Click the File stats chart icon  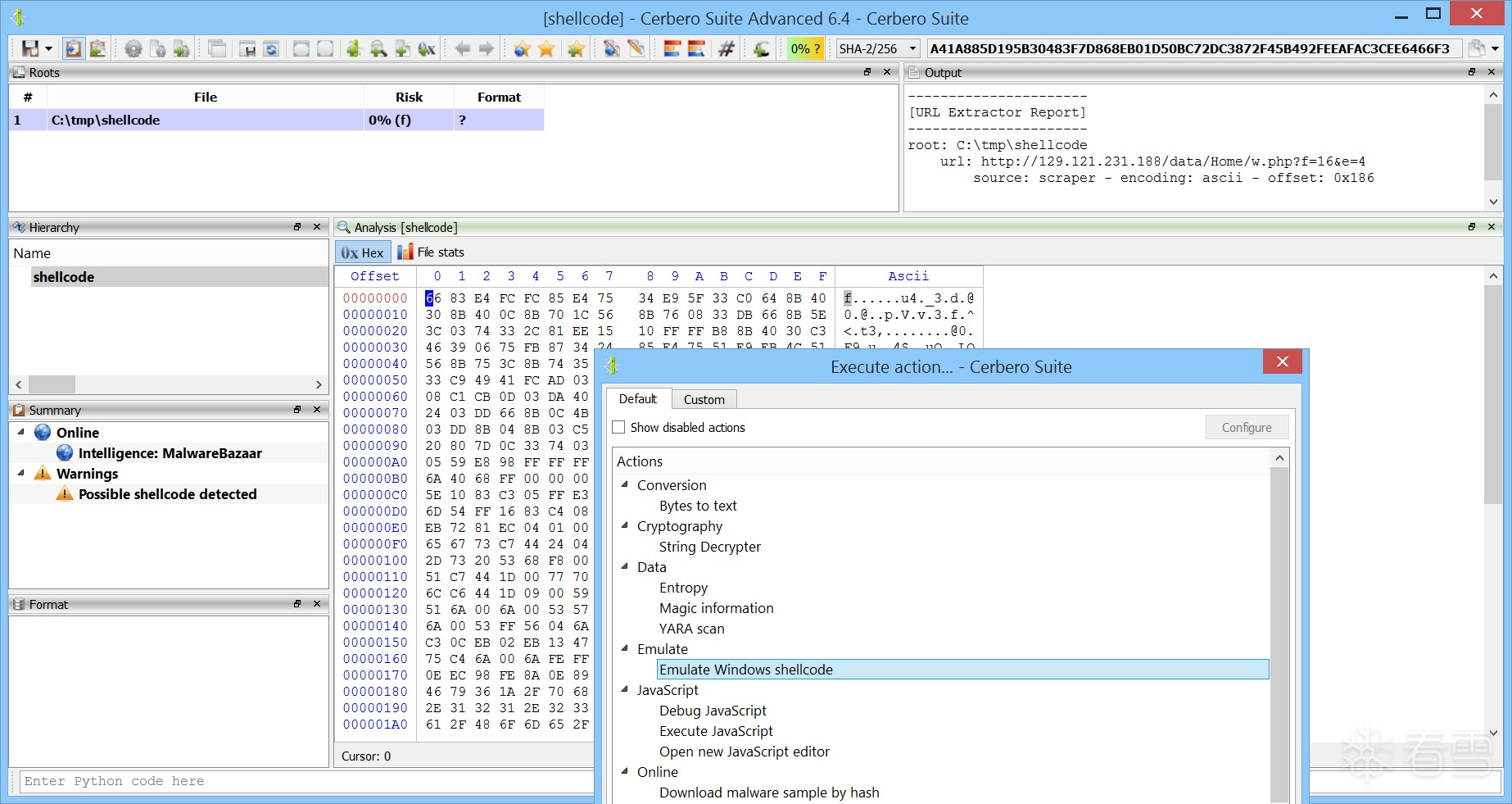click(405, 252)
